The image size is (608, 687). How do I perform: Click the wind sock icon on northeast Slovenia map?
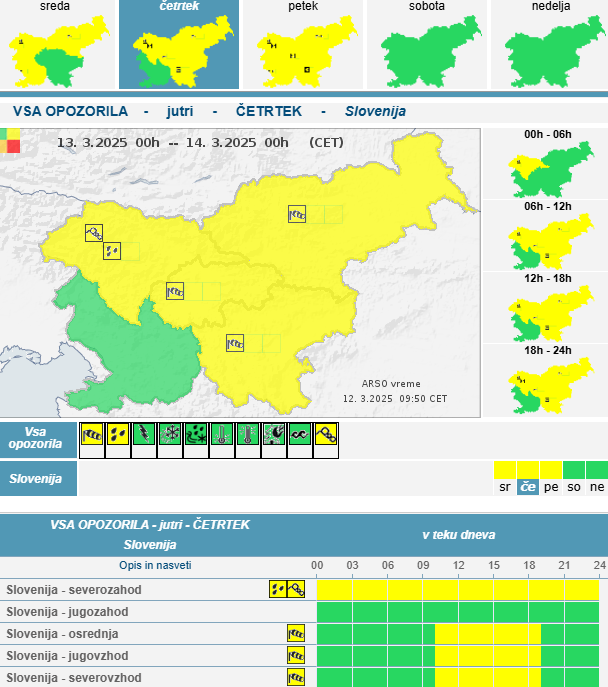tap(297, 213)
